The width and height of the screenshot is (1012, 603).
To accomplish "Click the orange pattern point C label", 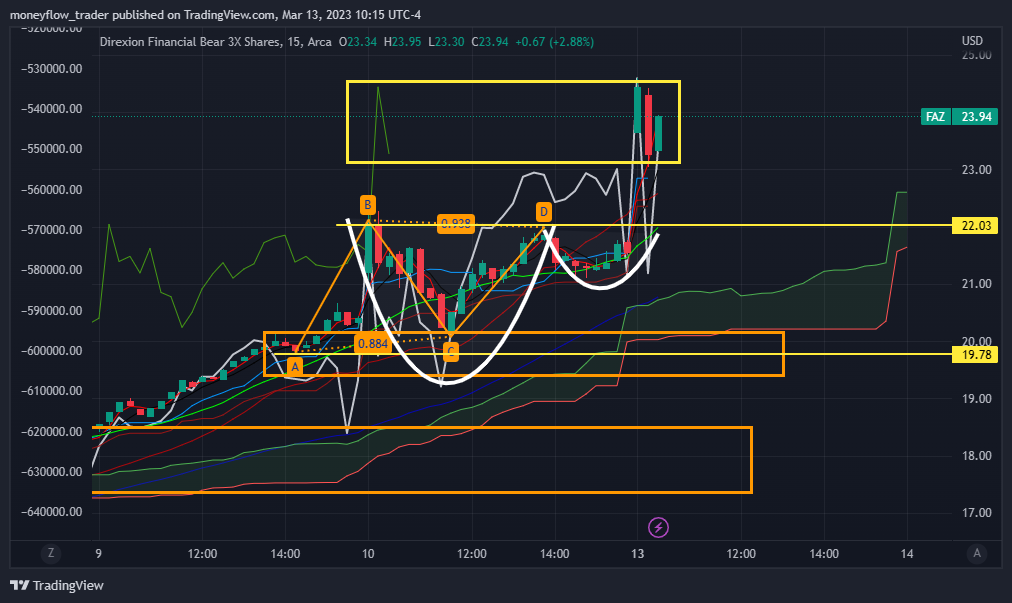I will [x=450, y=352].
